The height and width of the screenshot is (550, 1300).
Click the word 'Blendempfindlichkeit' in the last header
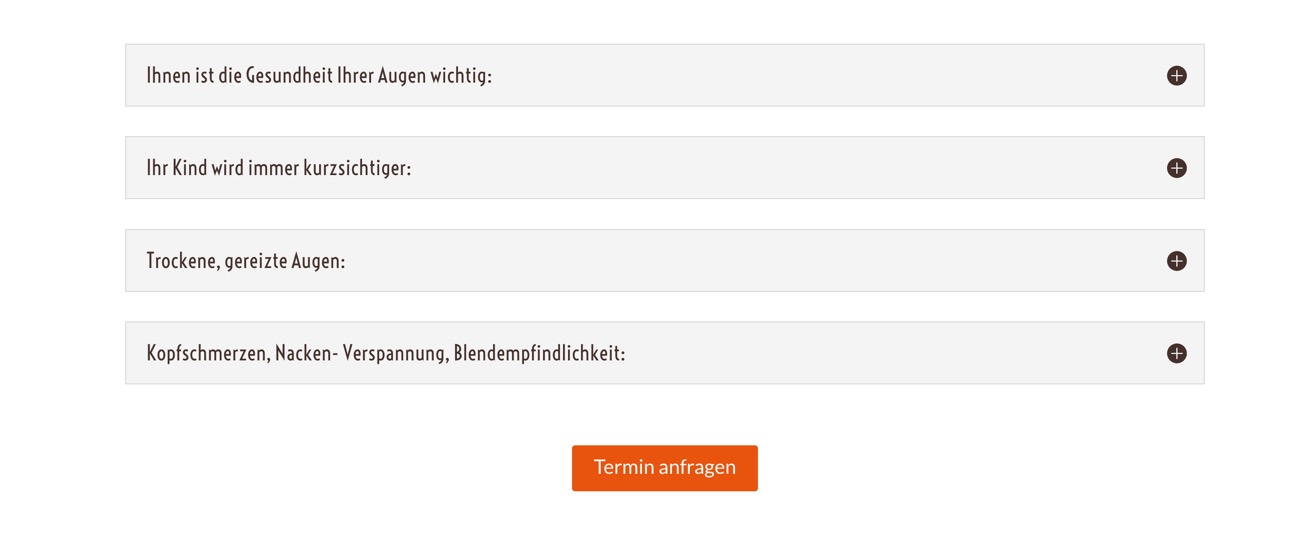tap(539, 353)
